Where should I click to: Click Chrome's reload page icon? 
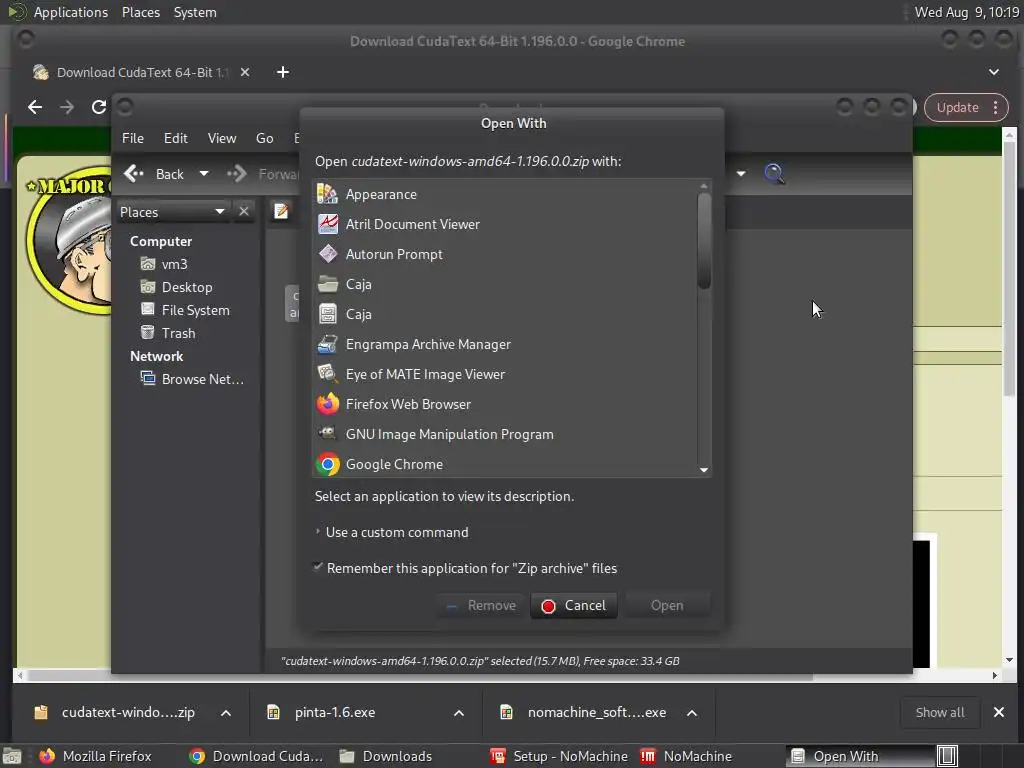99,107
